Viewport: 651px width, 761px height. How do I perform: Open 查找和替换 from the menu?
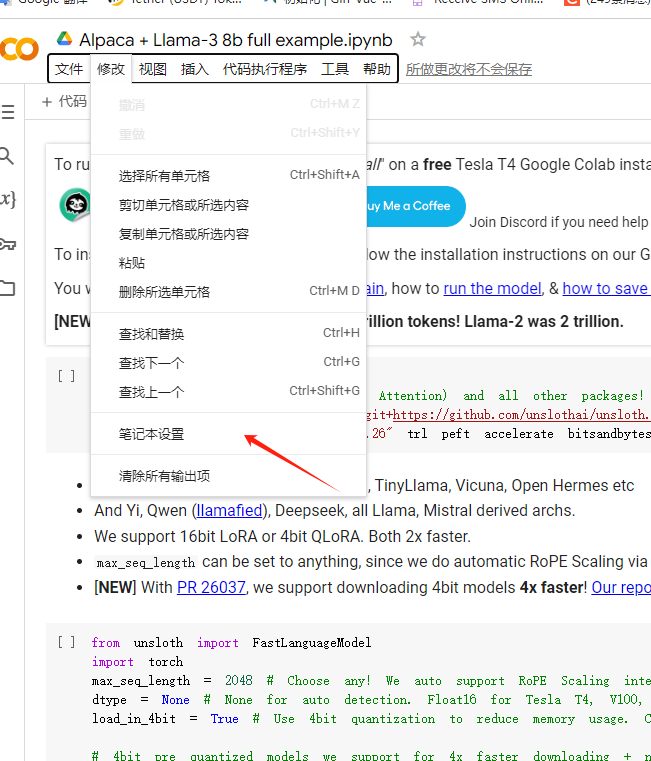228,333
